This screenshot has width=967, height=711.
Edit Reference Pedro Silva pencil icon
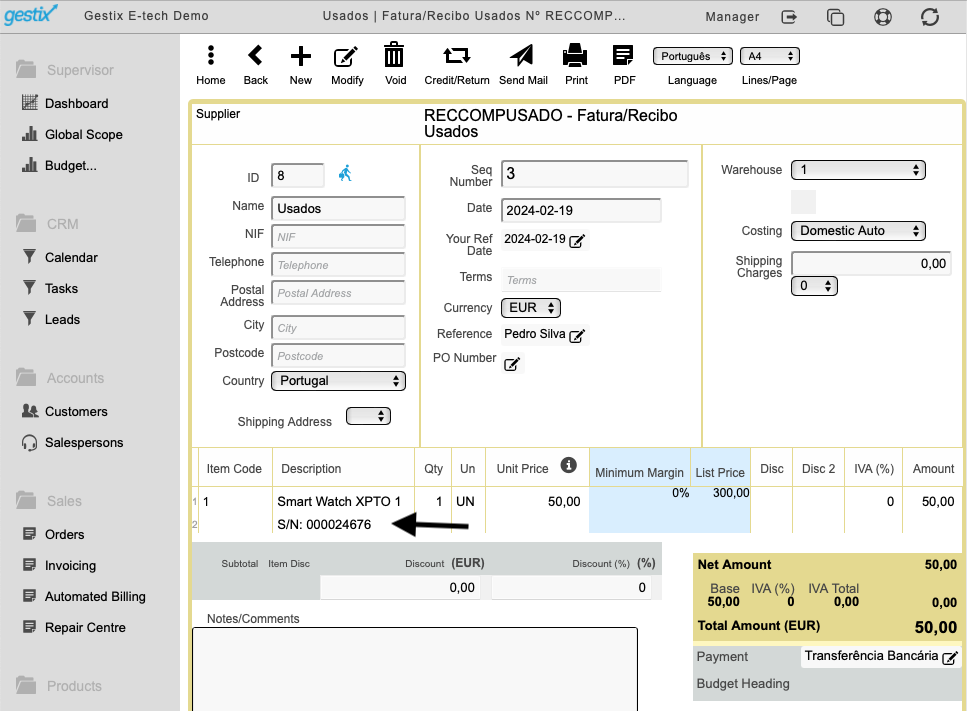pyautogui.click(x=577, y=335)
